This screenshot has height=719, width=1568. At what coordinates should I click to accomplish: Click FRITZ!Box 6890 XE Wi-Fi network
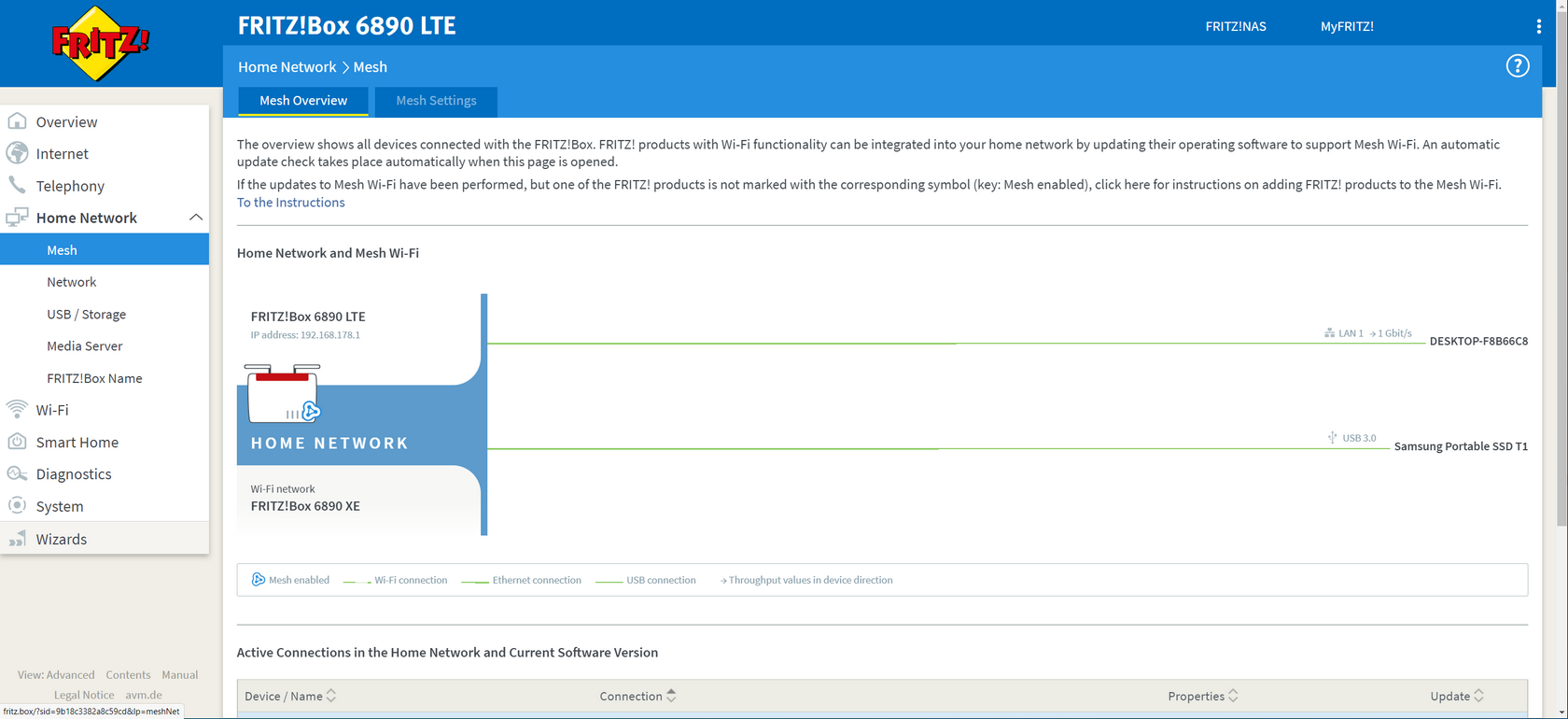(305, 506)
